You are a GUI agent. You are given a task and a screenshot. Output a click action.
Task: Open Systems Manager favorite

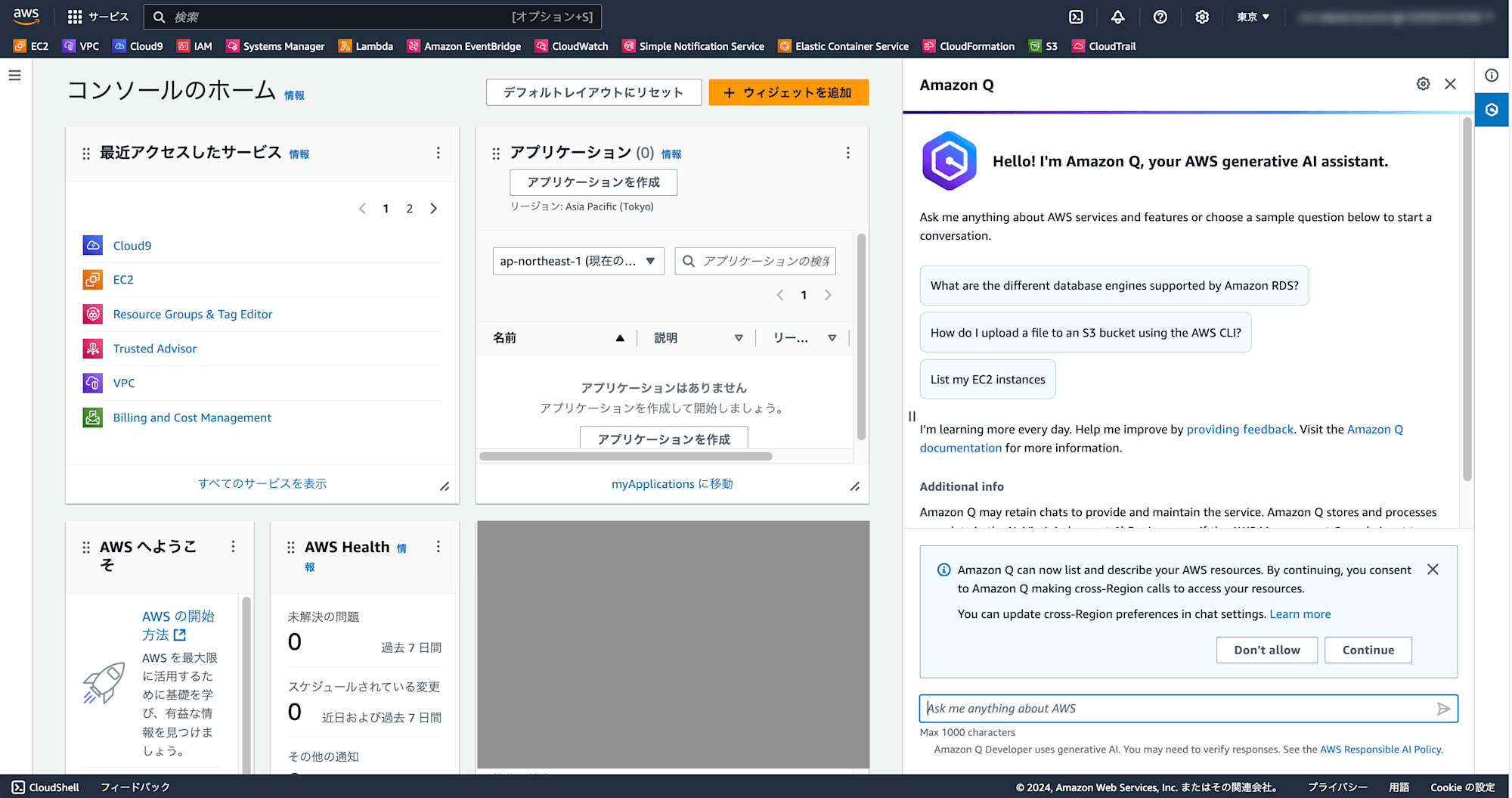[275, 46]
